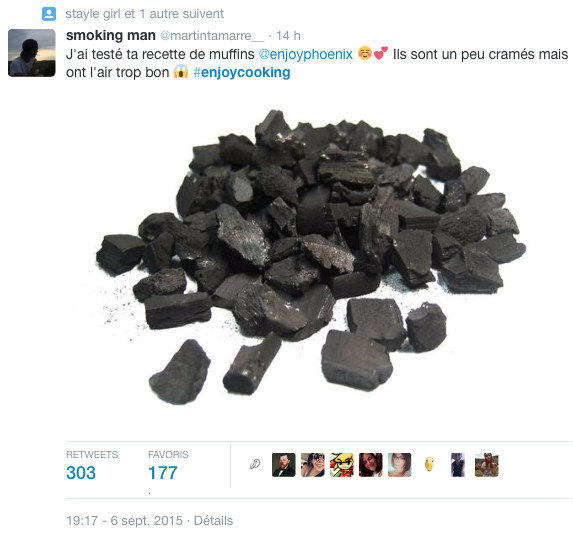Open the person in dark top avatar
The height and width of the screenshot is (538, 573).
458,465
